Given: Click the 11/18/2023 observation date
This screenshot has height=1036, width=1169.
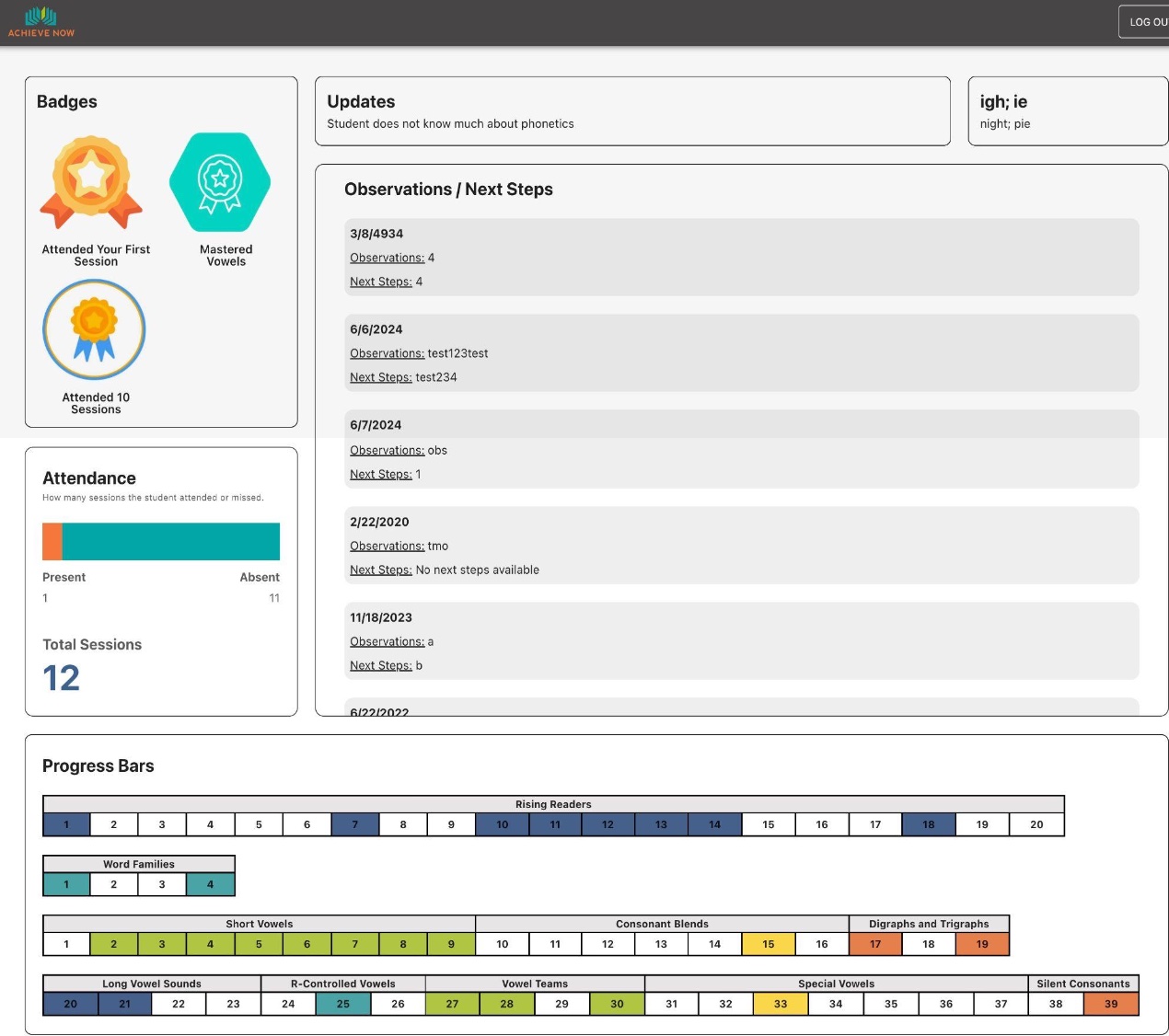Looking at the screenshot, I should [381, 617].
